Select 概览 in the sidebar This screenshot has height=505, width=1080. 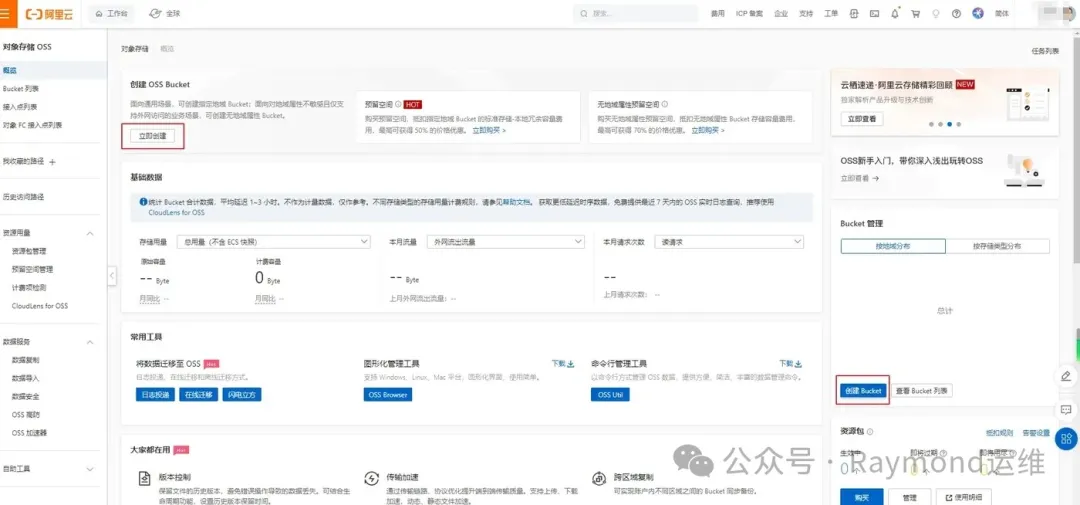(x=53, y=70)
